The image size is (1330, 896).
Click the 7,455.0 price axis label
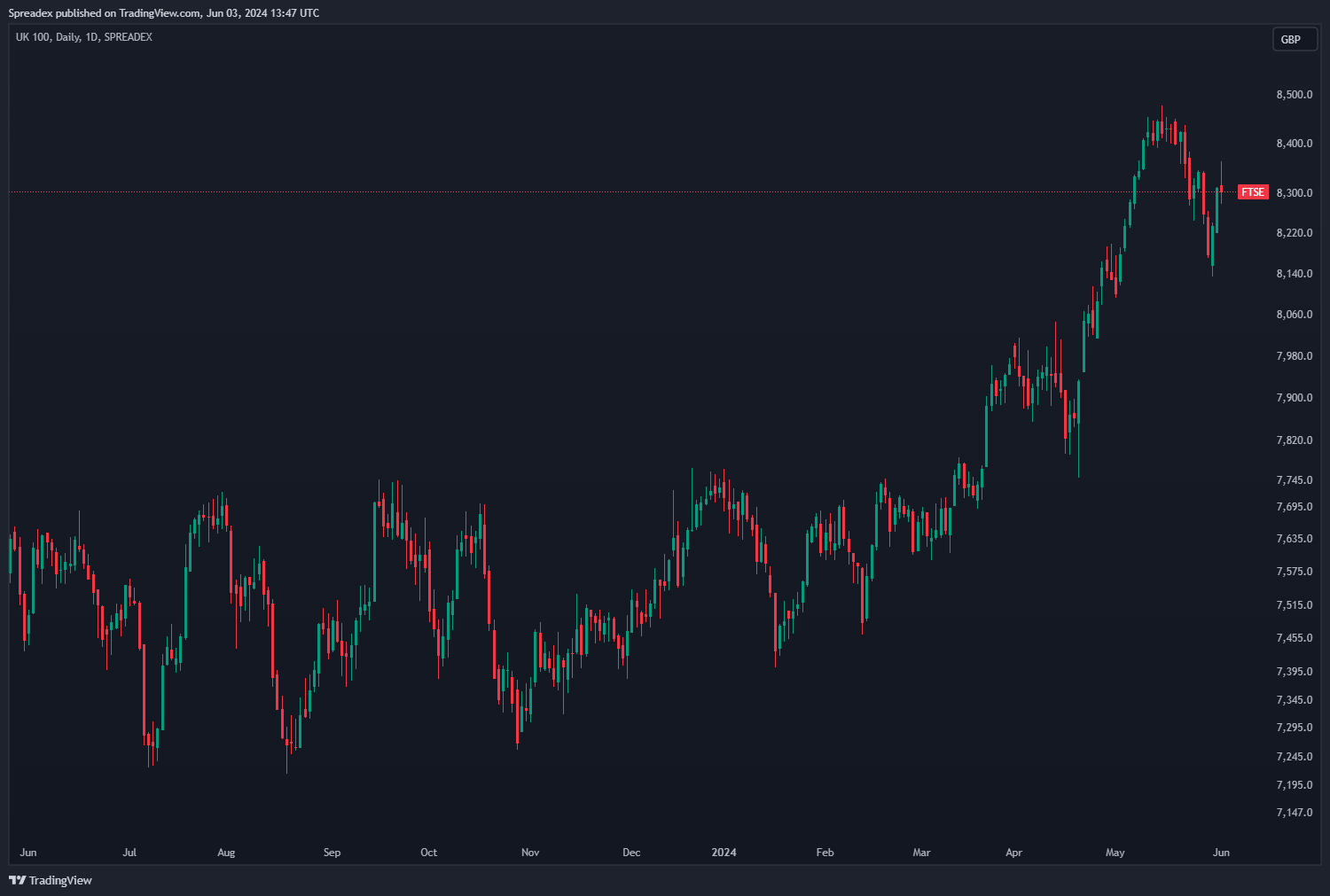1295,638
